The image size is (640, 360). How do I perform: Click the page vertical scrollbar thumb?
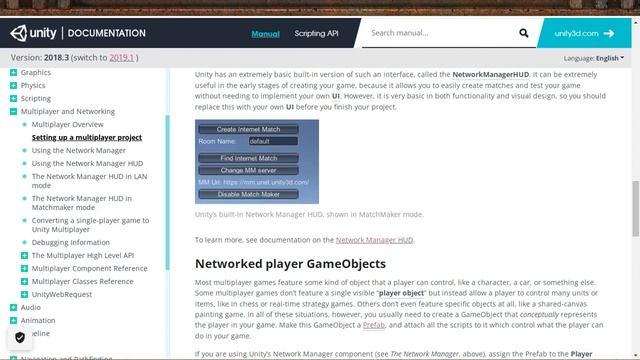coord(636,208)
